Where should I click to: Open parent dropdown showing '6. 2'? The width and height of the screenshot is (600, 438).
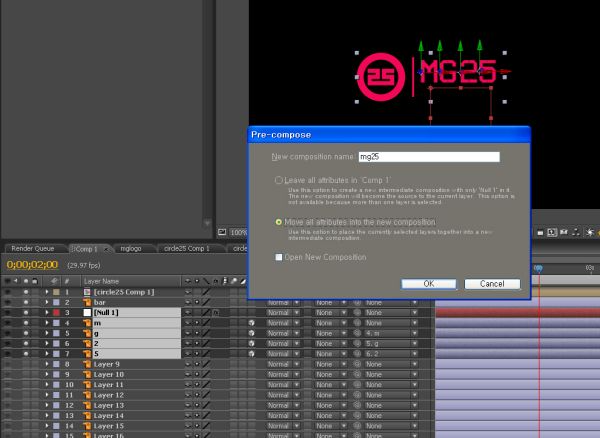[390, 354]
